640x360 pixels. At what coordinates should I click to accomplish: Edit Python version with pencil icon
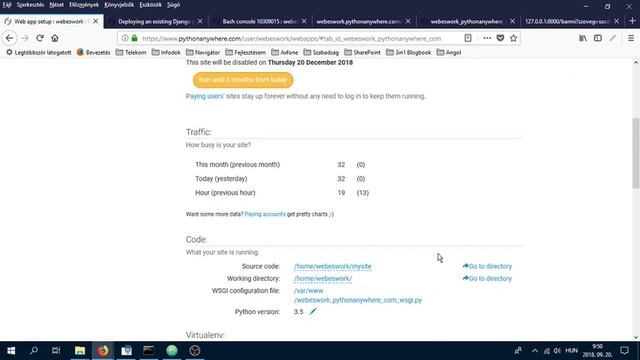(313, 311)
